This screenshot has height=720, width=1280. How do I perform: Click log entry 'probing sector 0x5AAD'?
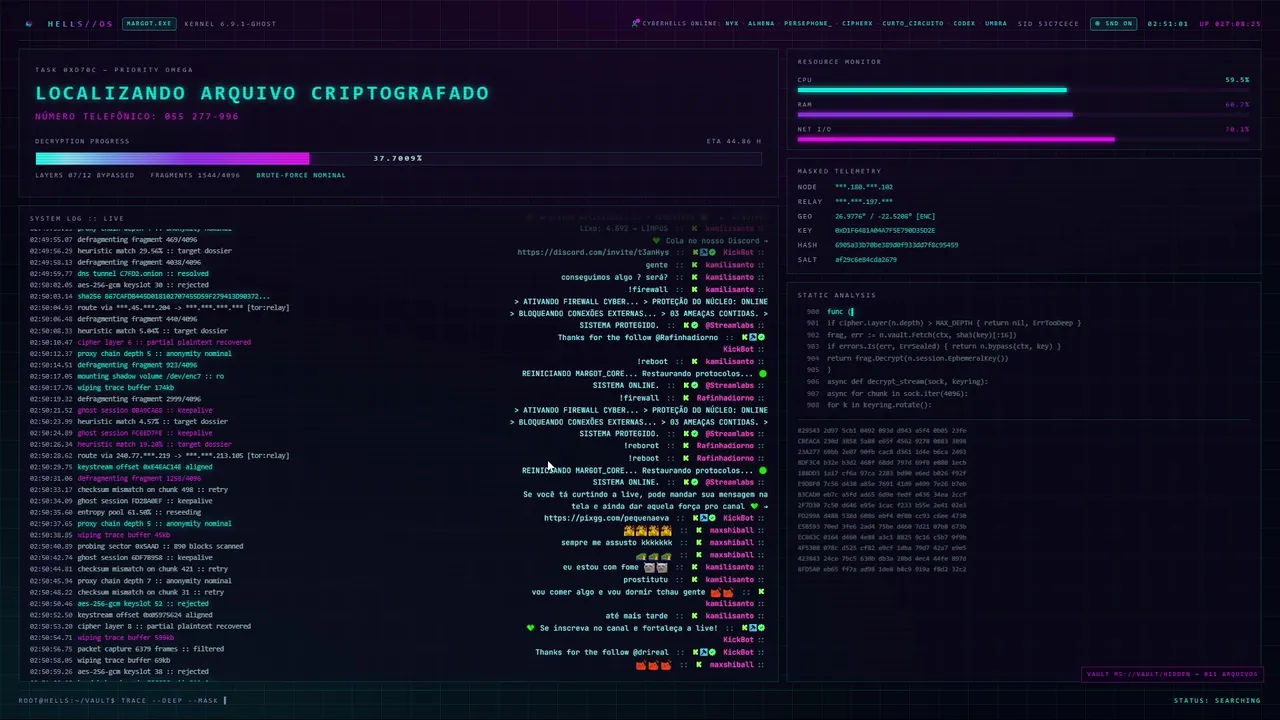136,546
